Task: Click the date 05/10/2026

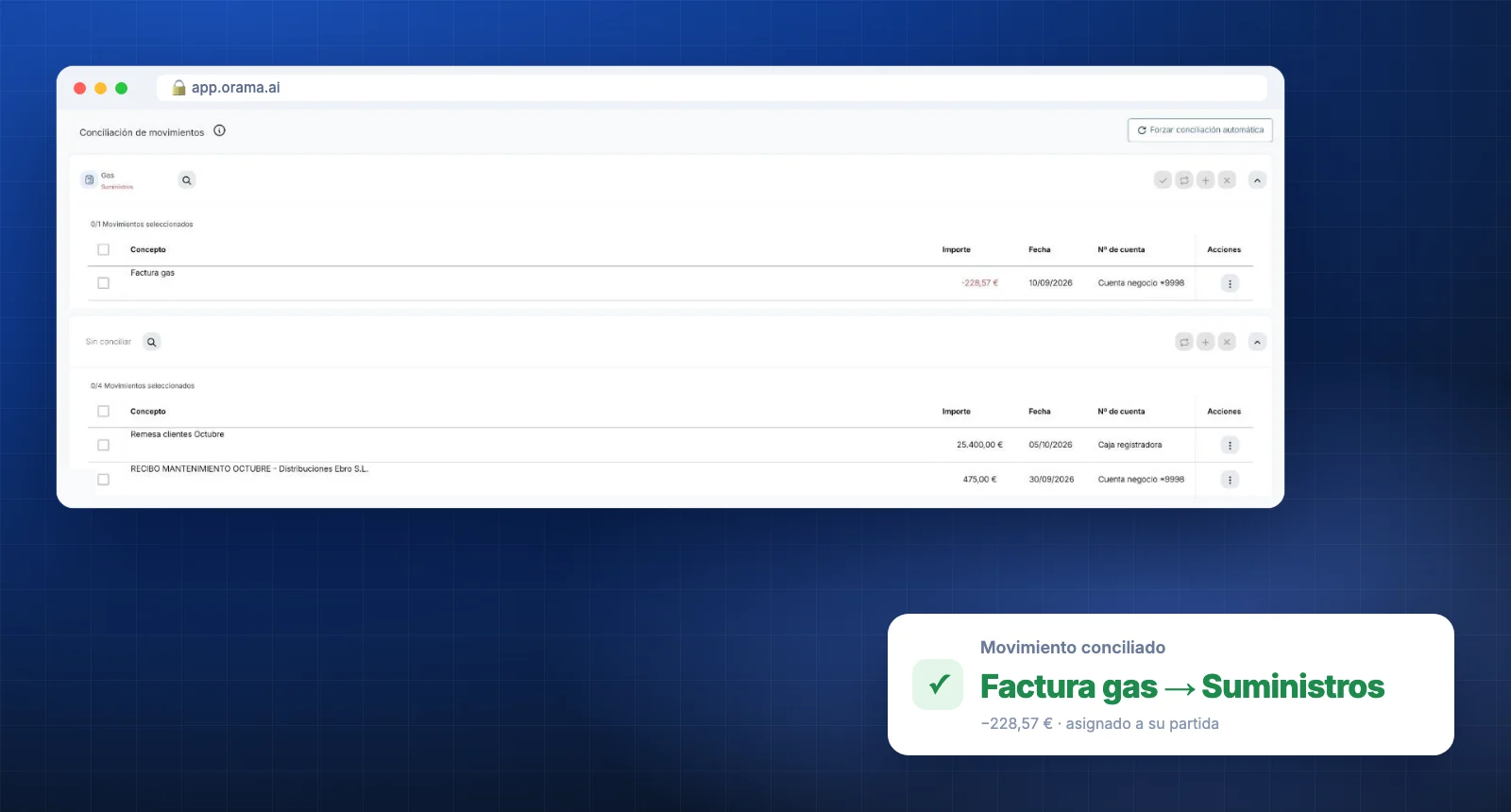Action: coord(1050,445)
